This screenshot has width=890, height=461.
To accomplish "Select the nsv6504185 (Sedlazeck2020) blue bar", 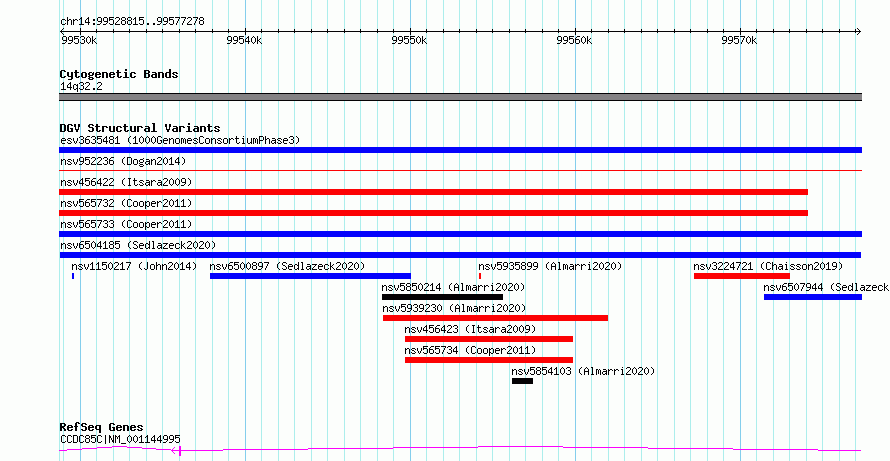I will (460, 255).
